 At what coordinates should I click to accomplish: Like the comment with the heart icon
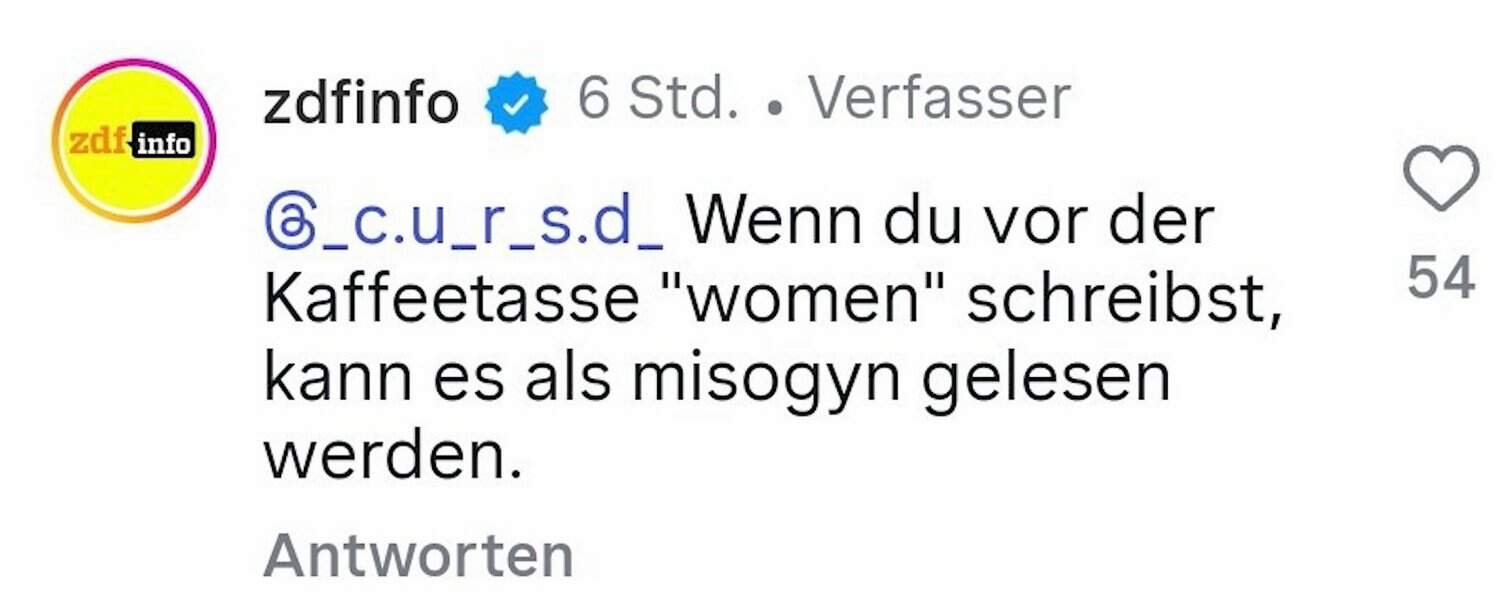[1441, 178]
